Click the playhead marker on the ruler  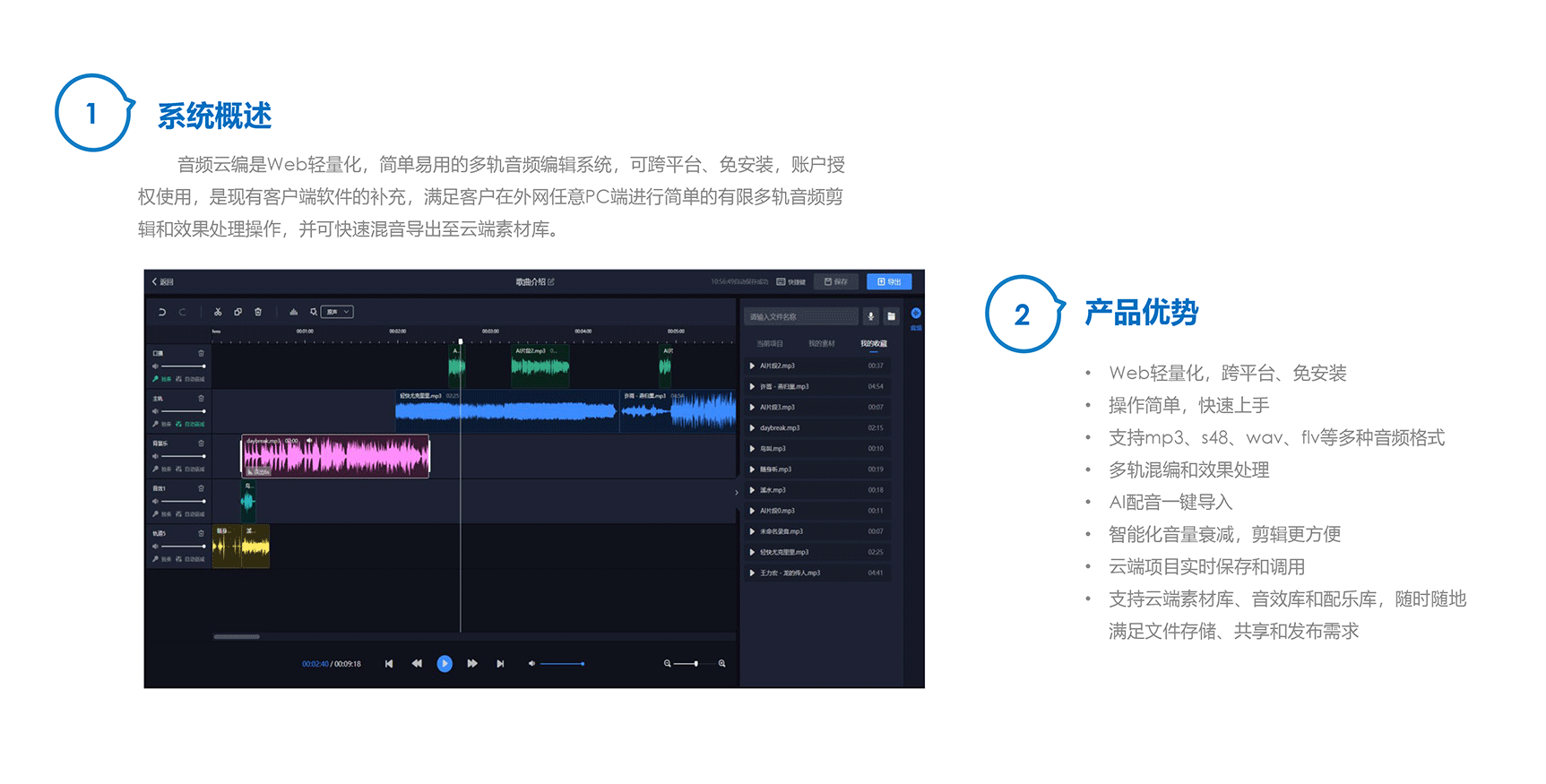coord(461,341)
